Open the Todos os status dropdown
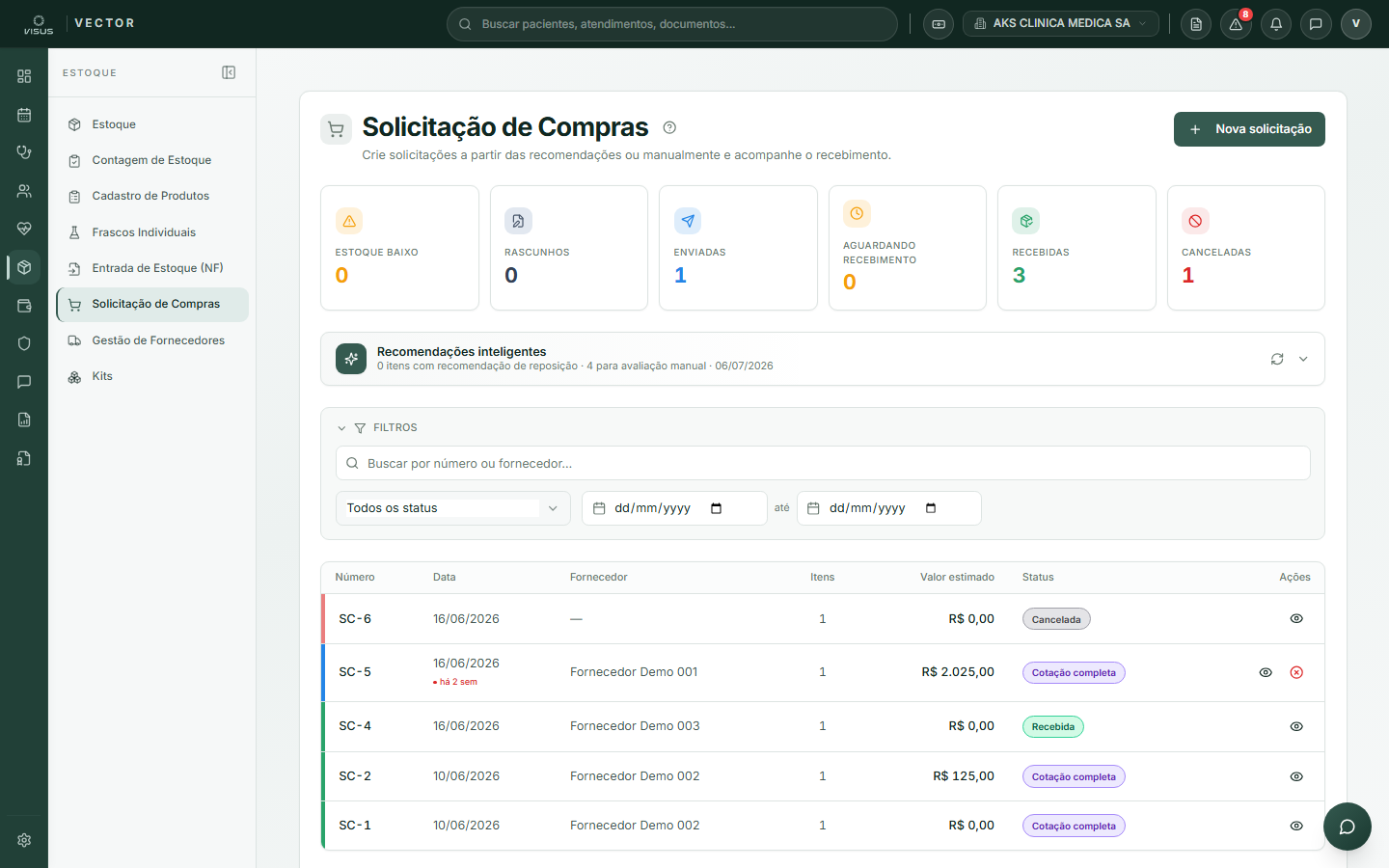The width and height of the screenshot is (1389, 868). click(453, 508)
